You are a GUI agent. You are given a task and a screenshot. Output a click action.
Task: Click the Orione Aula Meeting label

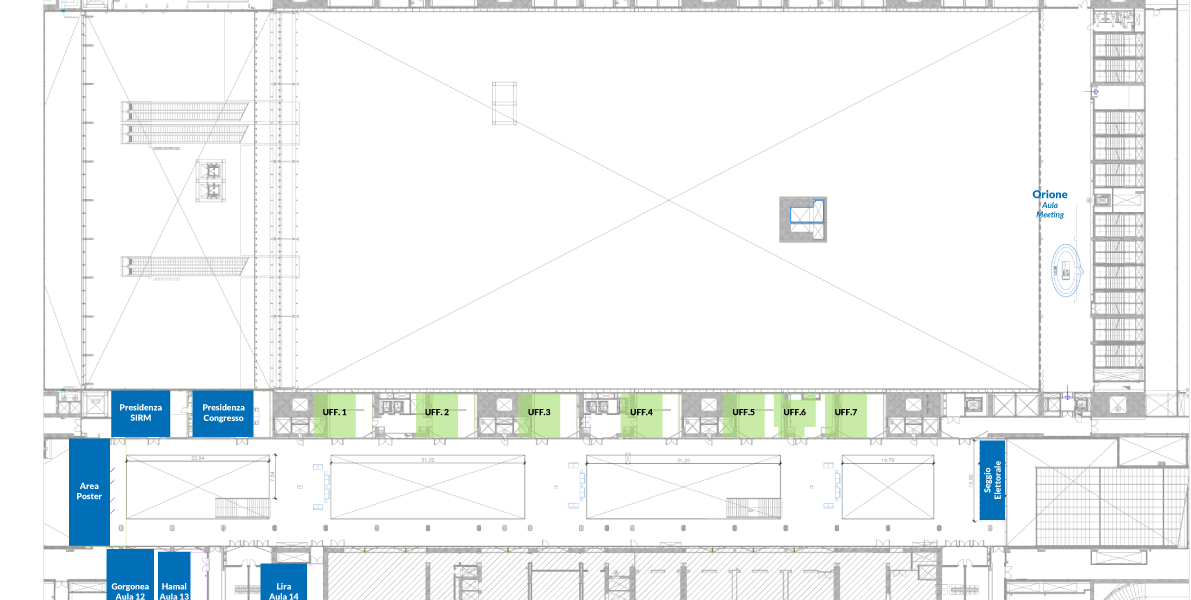[x=1050, y=202]
